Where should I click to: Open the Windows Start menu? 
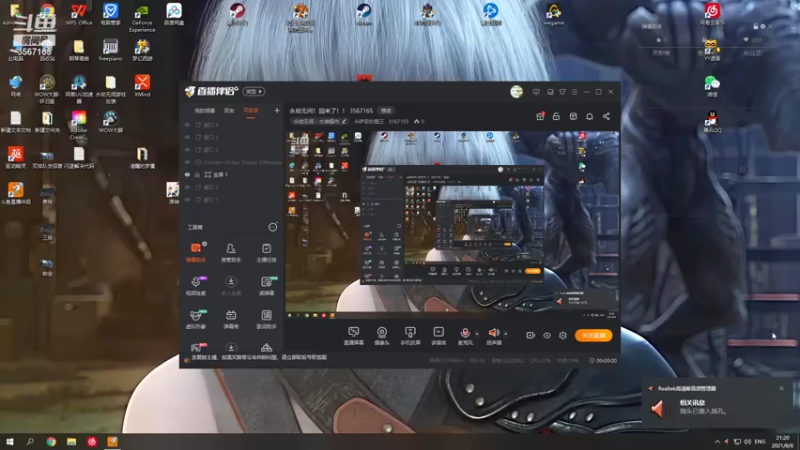pyautogui.click(x=10, y=441)
